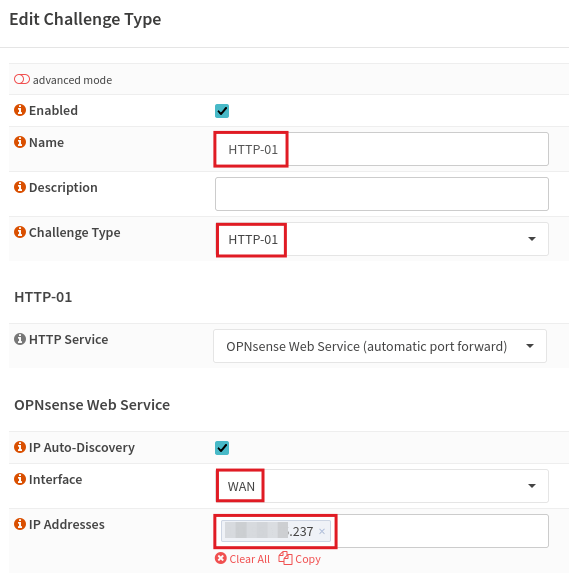This screenshot has width=569, height=579.
Task: Focus the empty Description text field
Action: tap(382, 194)
